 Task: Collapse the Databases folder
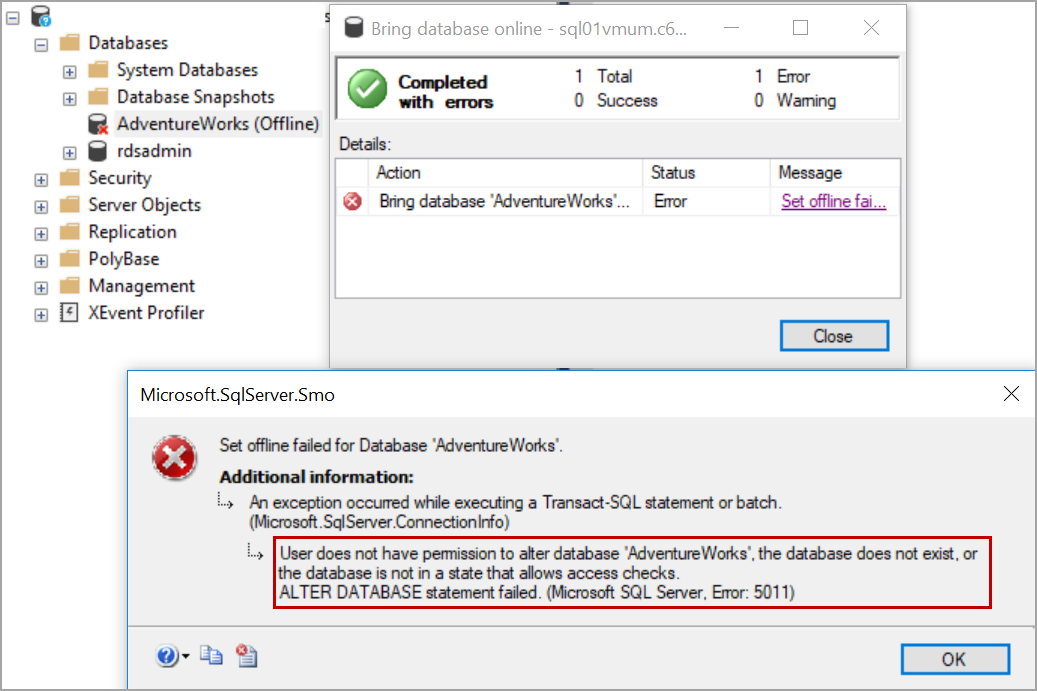point(41,45)
